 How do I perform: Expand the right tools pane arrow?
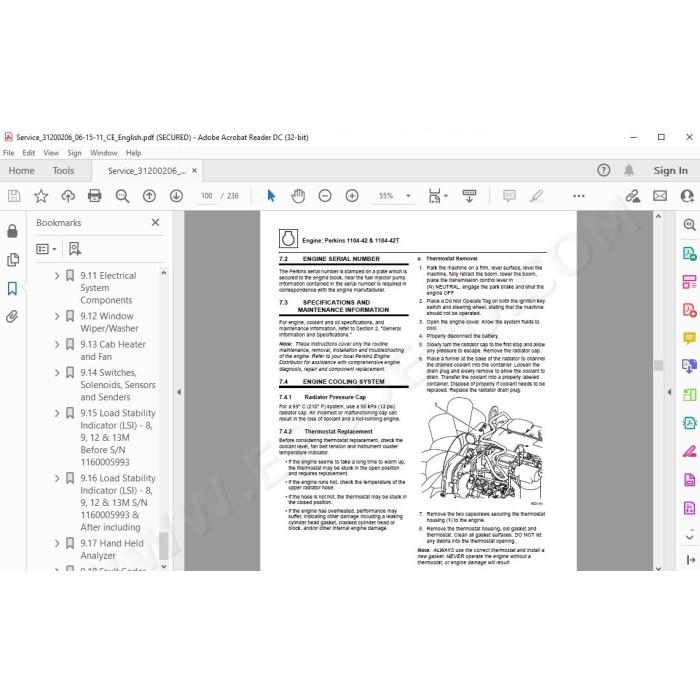pos(669,392)
